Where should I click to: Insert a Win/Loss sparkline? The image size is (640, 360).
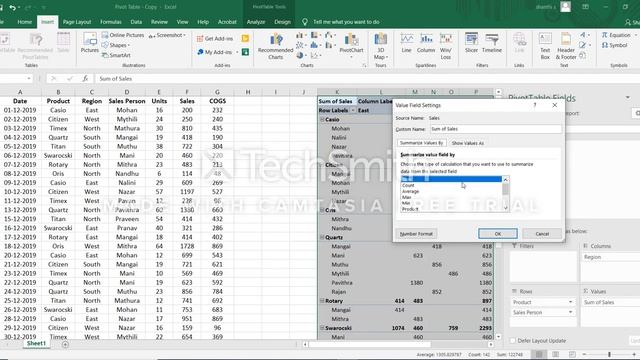point(446,46)
